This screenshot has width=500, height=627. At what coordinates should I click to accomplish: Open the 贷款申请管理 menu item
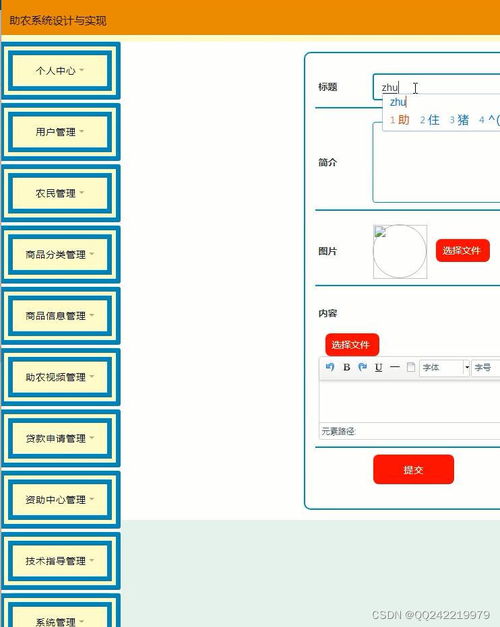[60, 438]
